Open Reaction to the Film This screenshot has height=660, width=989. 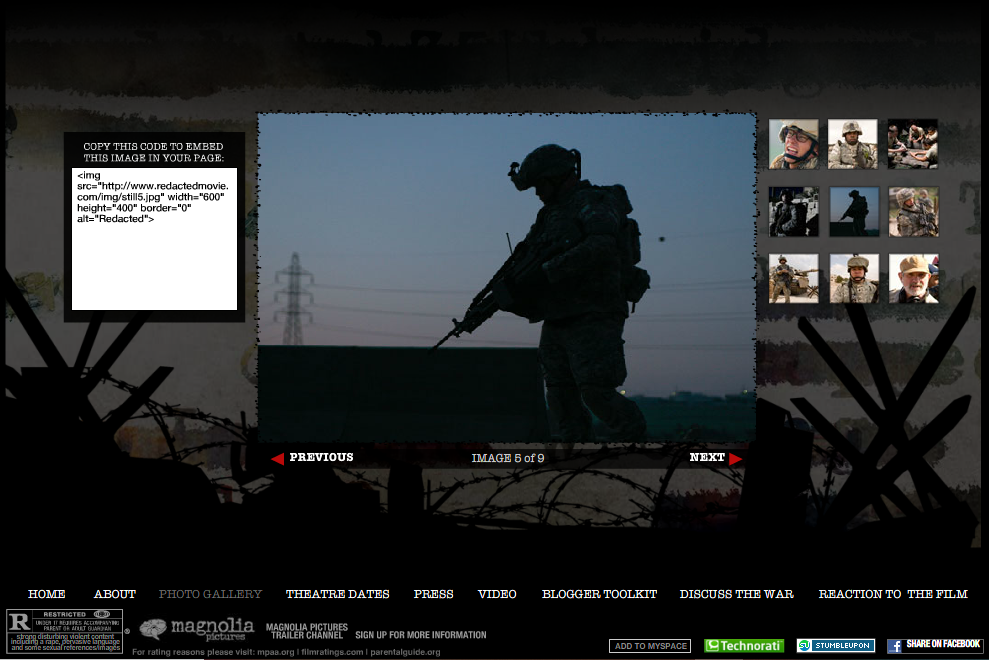pyautogui.click(x=893, y=594)
